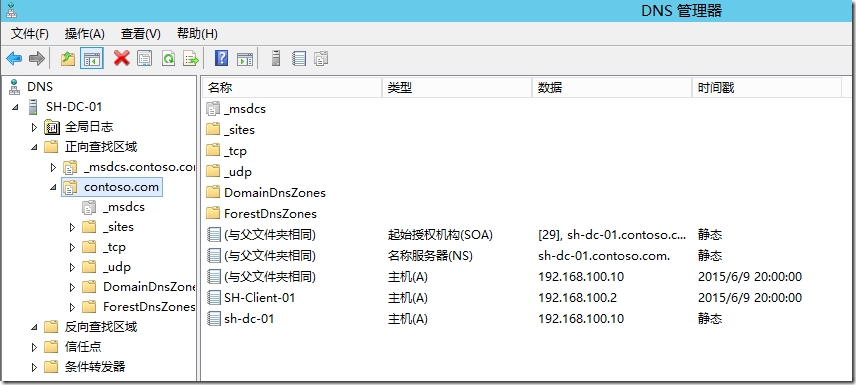856x385 pixels.
Task: Select the sh-dc-01 host record icon
Action: (215, 318)
